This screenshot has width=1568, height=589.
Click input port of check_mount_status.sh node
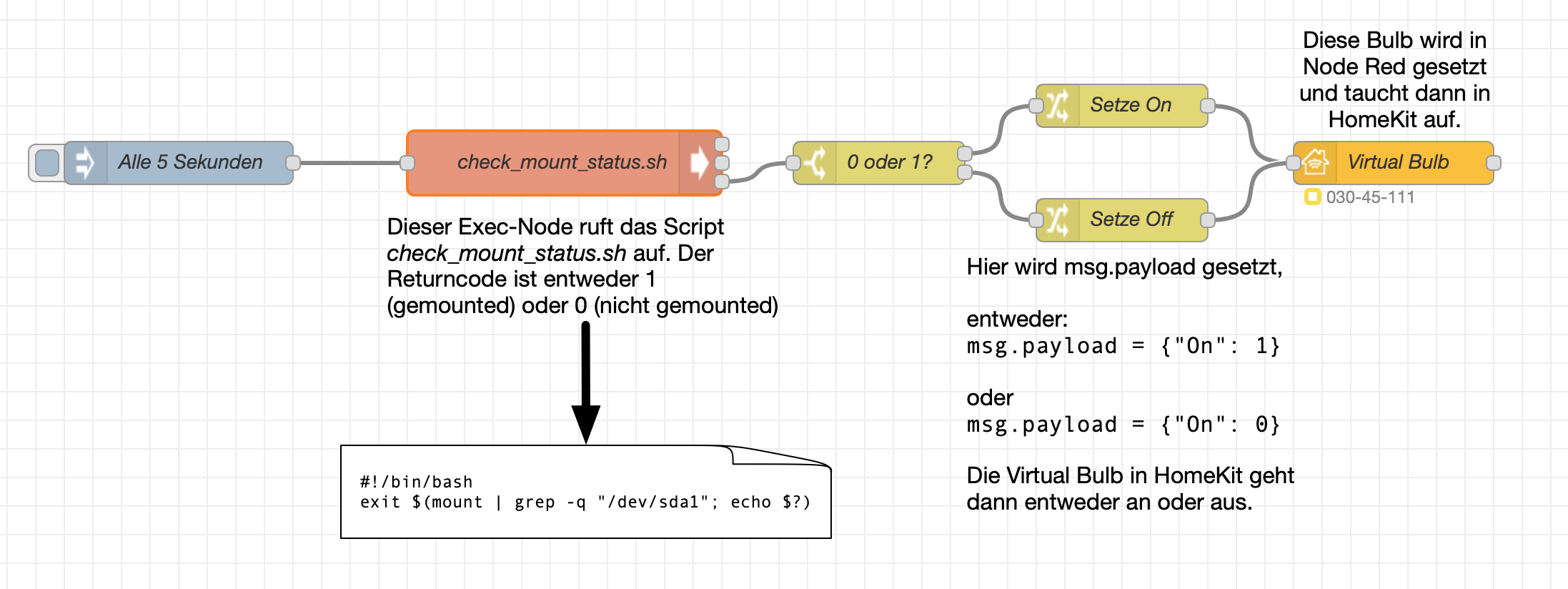pyautogui.click(x=407, y=163)
